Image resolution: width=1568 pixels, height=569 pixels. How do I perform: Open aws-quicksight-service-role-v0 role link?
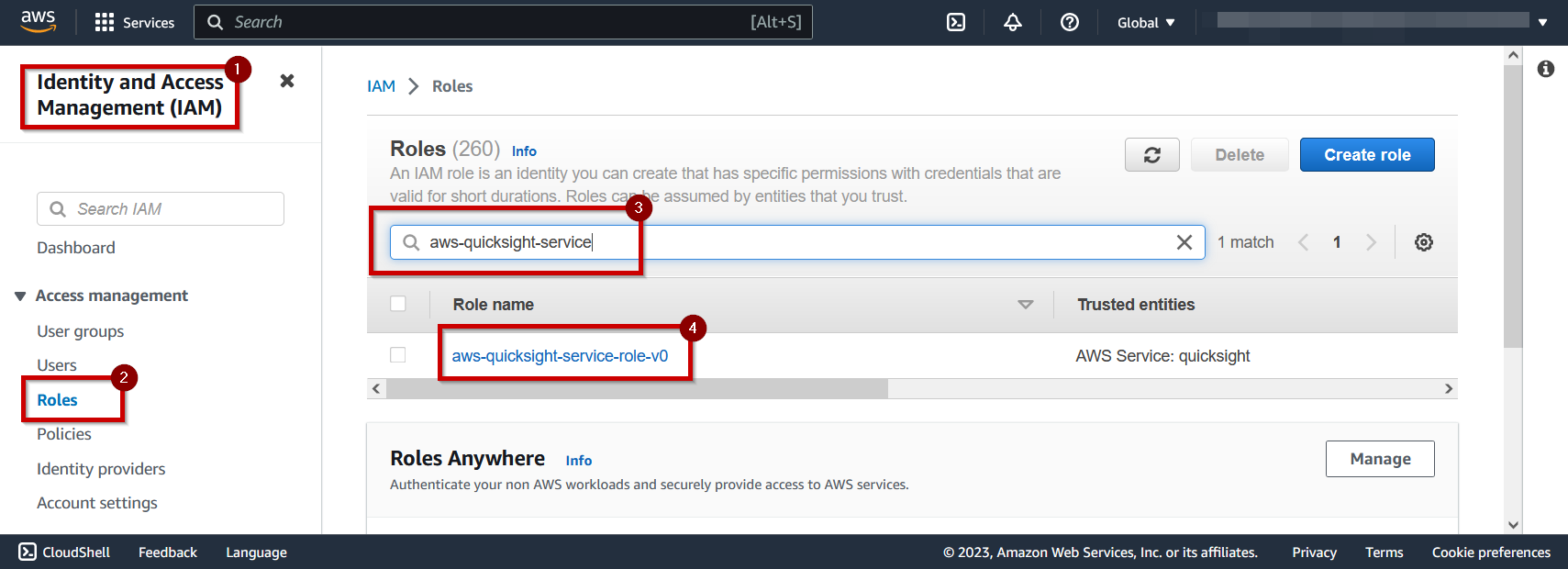click(x=560, y=356)
